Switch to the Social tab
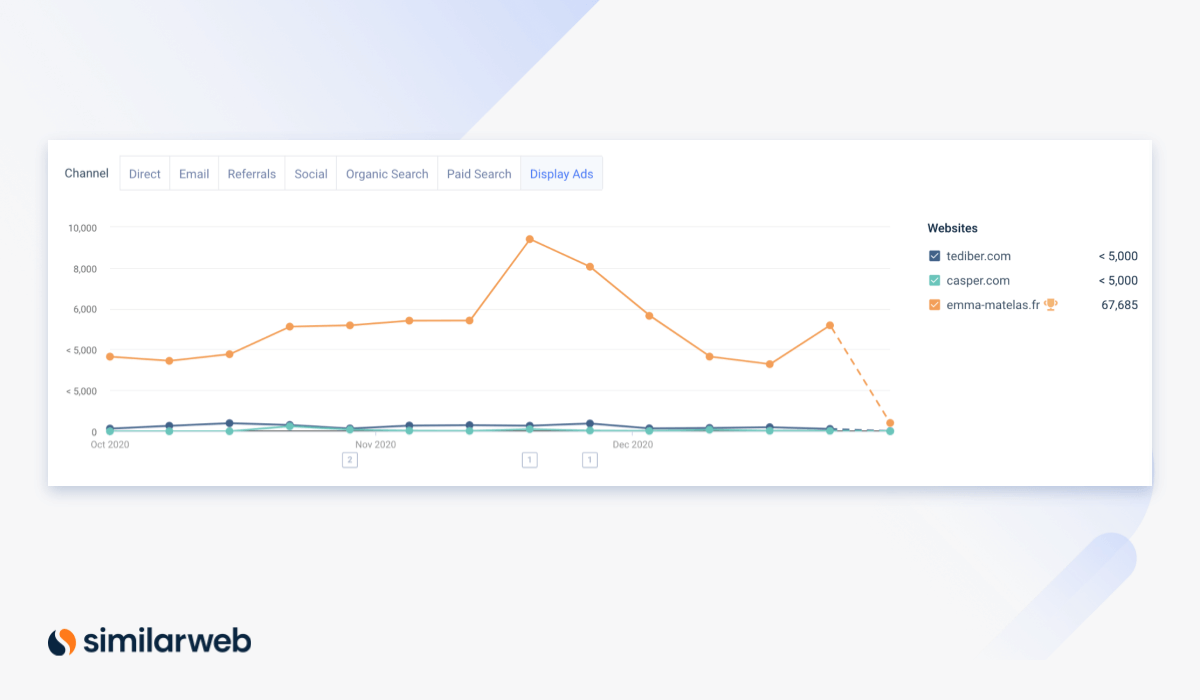 click(x=311, y=174)
